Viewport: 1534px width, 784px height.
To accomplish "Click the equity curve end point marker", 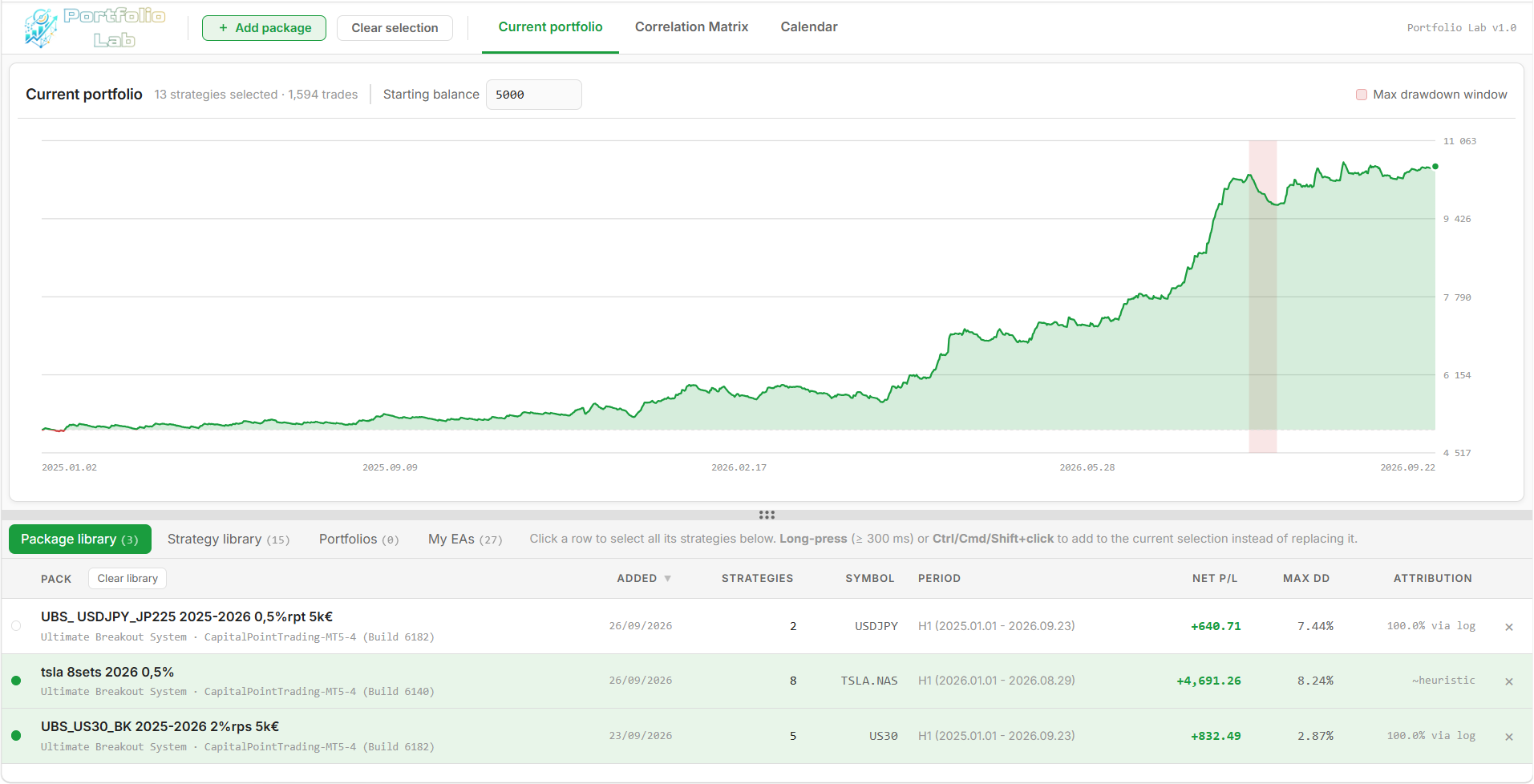I will point(1435,167).
